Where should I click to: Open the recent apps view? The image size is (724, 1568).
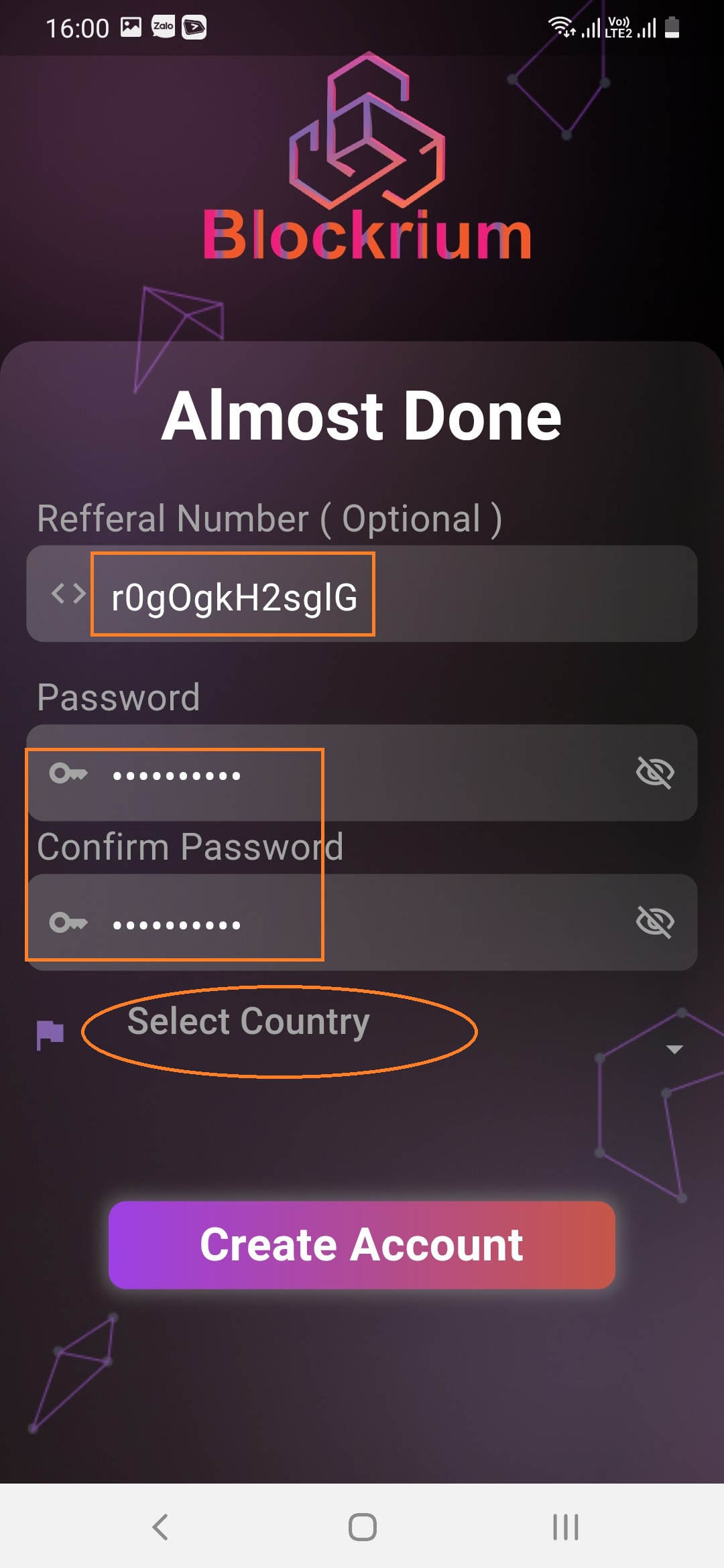click(565, 1527)
